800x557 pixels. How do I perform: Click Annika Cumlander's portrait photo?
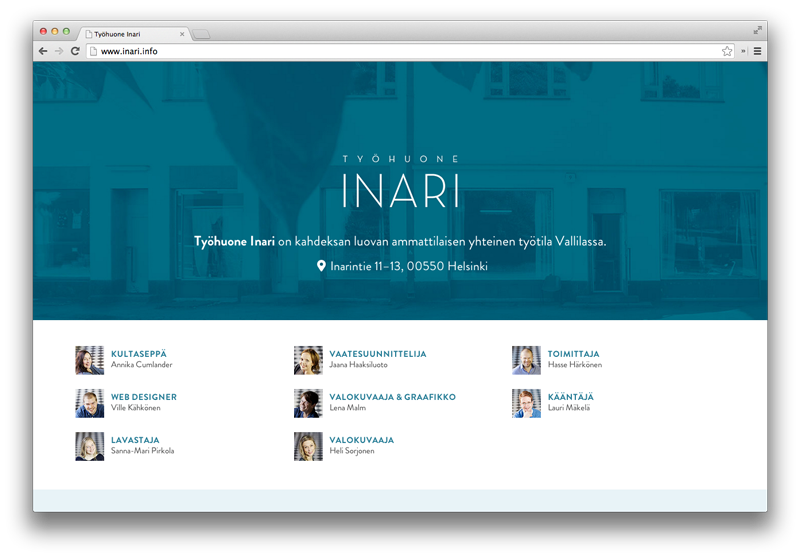[x=89, y=360]
